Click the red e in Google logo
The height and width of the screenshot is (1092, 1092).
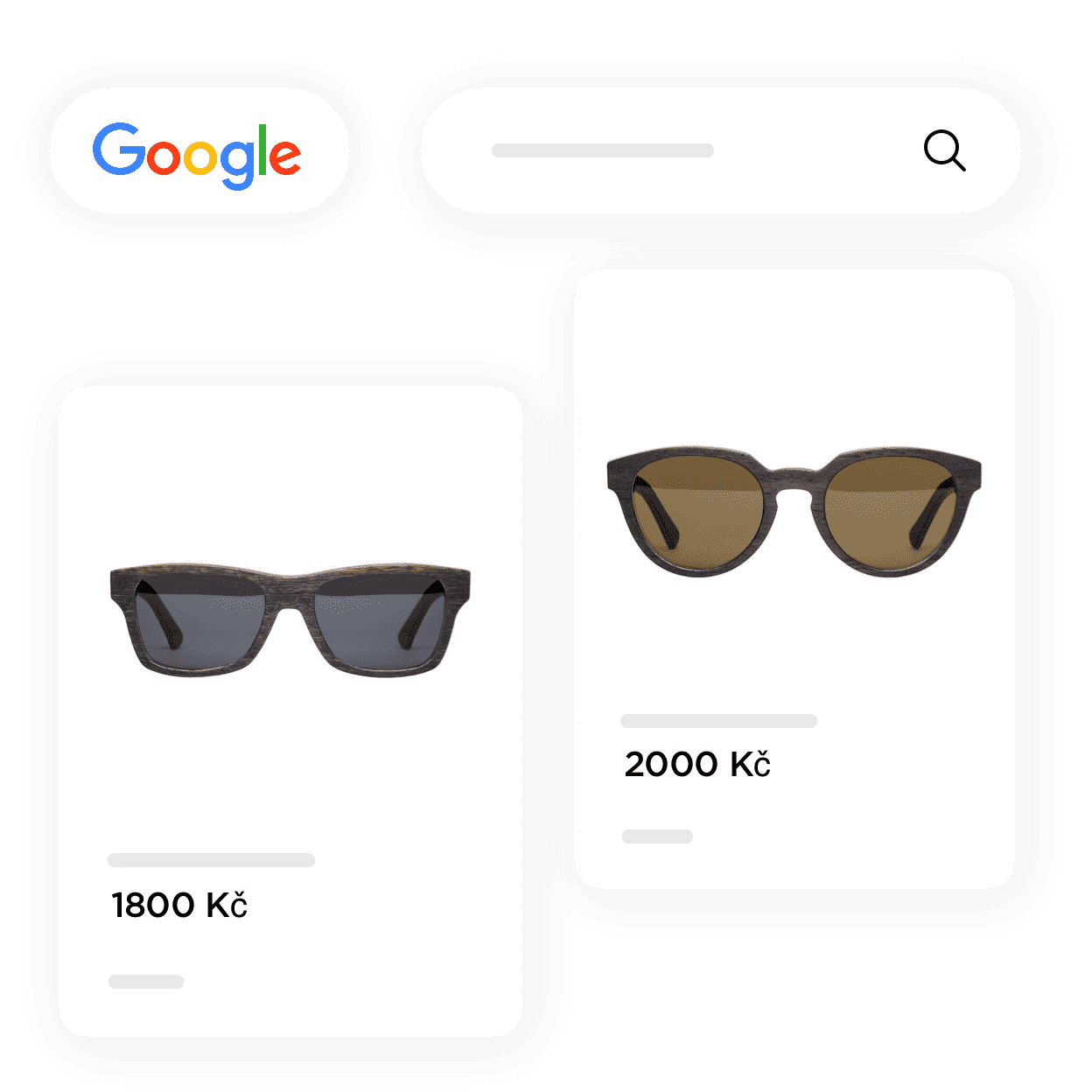pyautogui.click(x=284, y=157)
